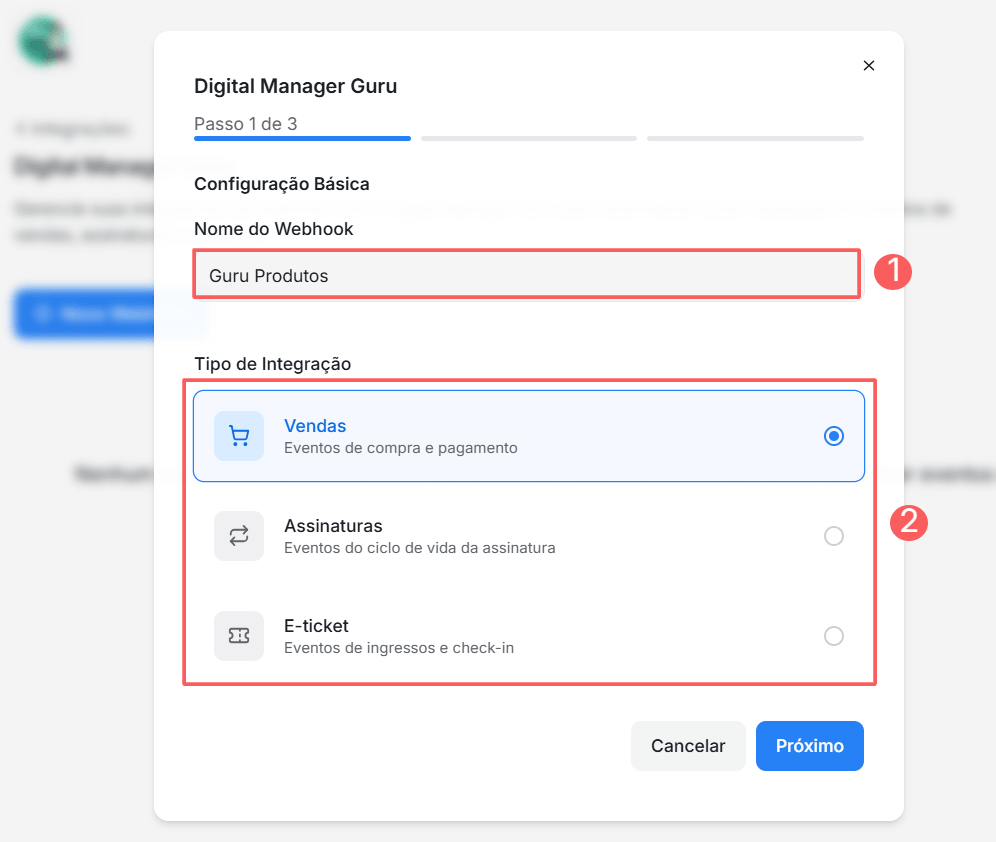The width and height of the screenshot is (996, 842).
Task: Click the 'Vendas' option title
Action: (315, 425)
